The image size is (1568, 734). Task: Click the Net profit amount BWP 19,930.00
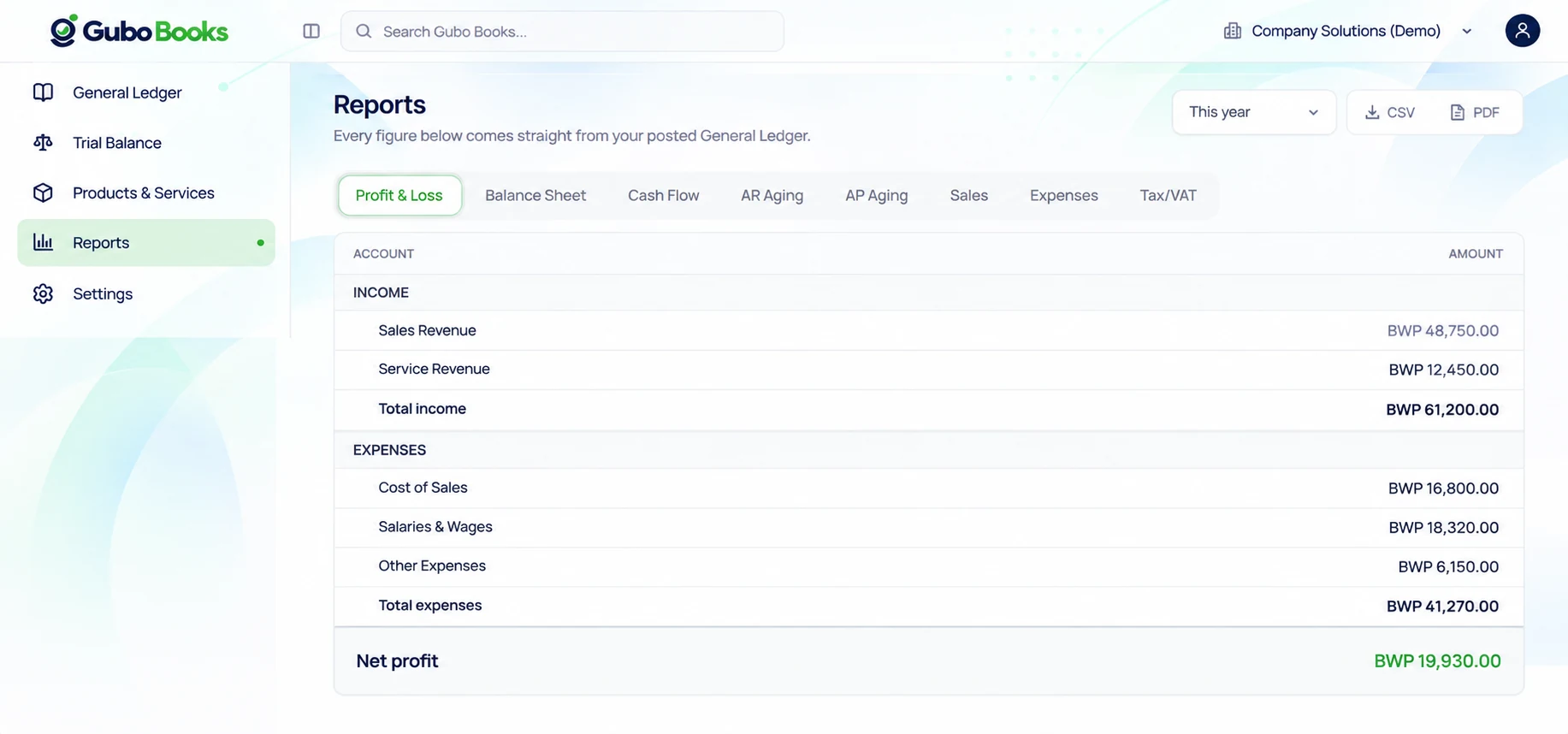point(1437,660)
